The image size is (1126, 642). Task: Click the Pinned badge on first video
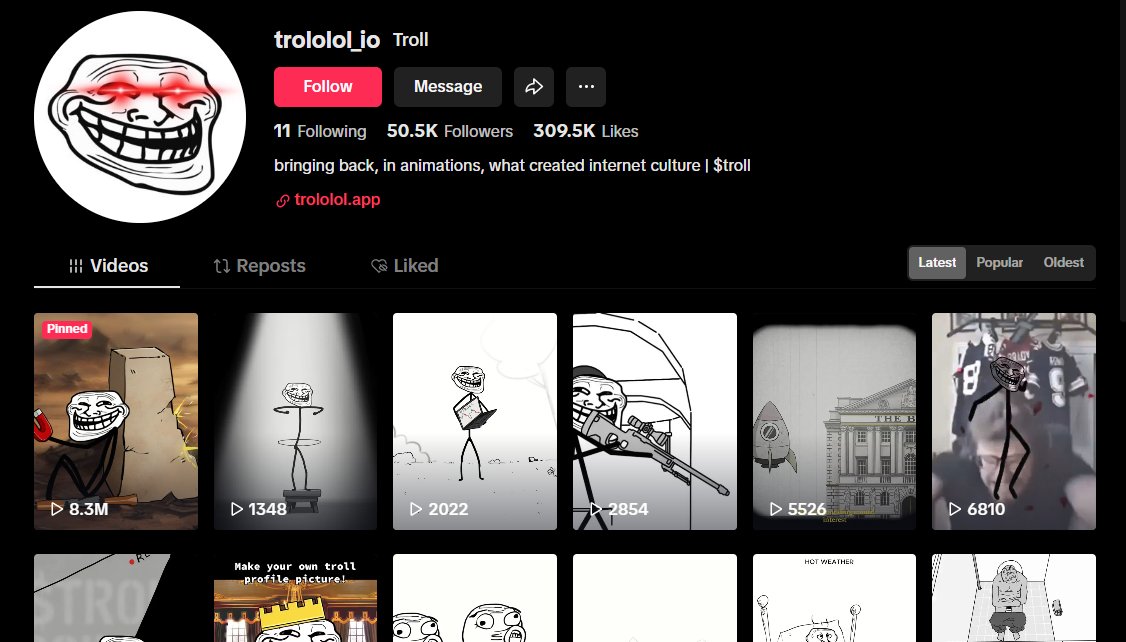click(67, 329)
